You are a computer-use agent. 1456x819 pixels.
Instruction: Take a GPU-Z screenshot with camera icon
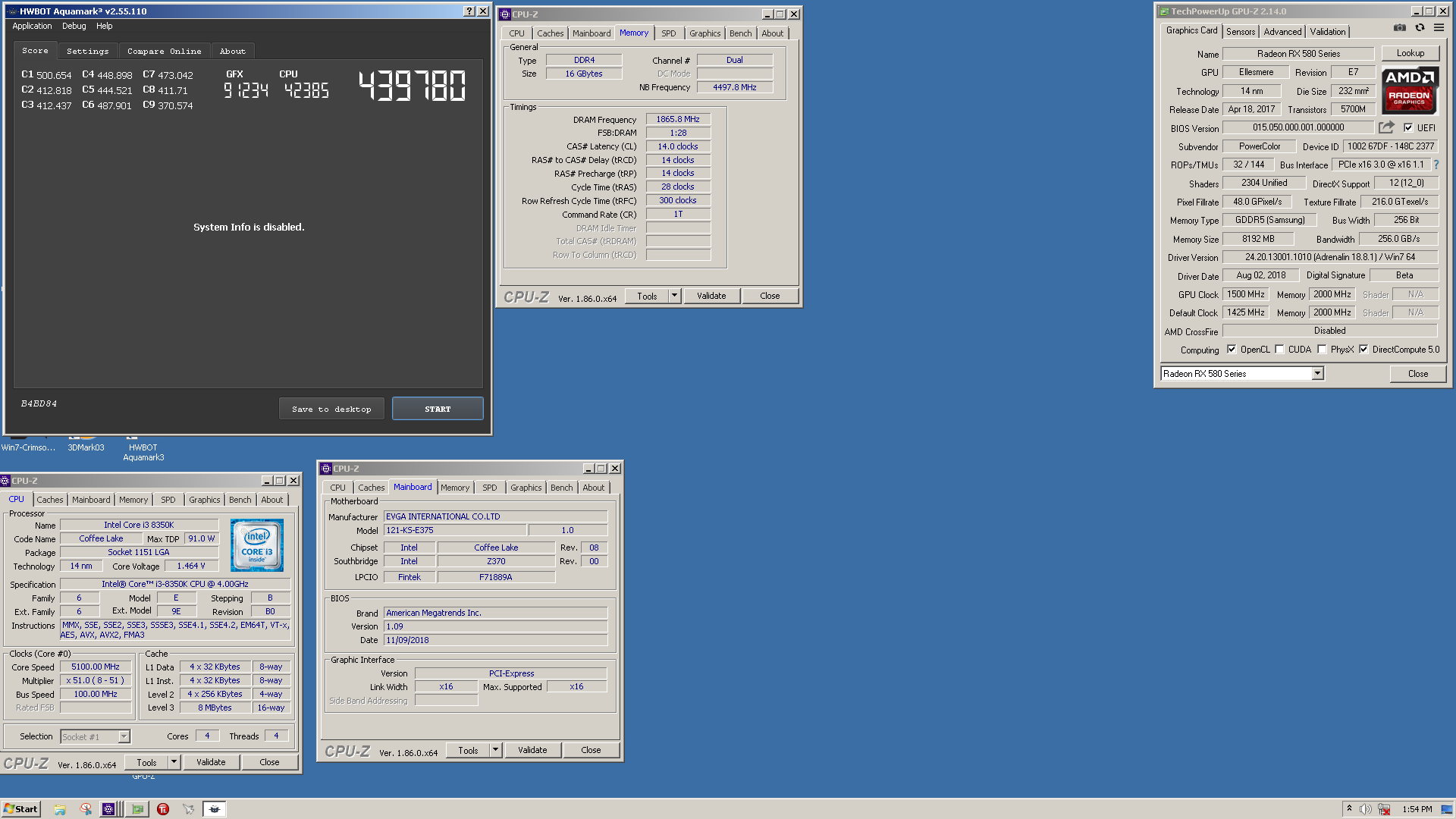pos(1399,28)
